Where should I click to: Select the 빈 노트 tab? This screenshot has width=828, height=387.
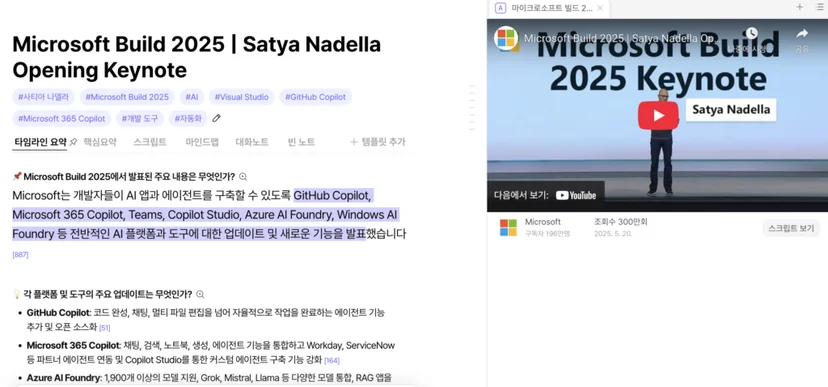(301, 142)
